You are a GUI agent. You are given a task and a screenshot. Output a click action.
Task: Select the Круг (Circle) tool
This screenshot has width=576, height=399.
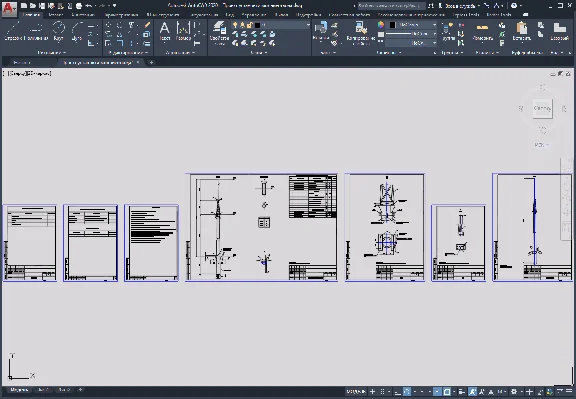(58, 31)
